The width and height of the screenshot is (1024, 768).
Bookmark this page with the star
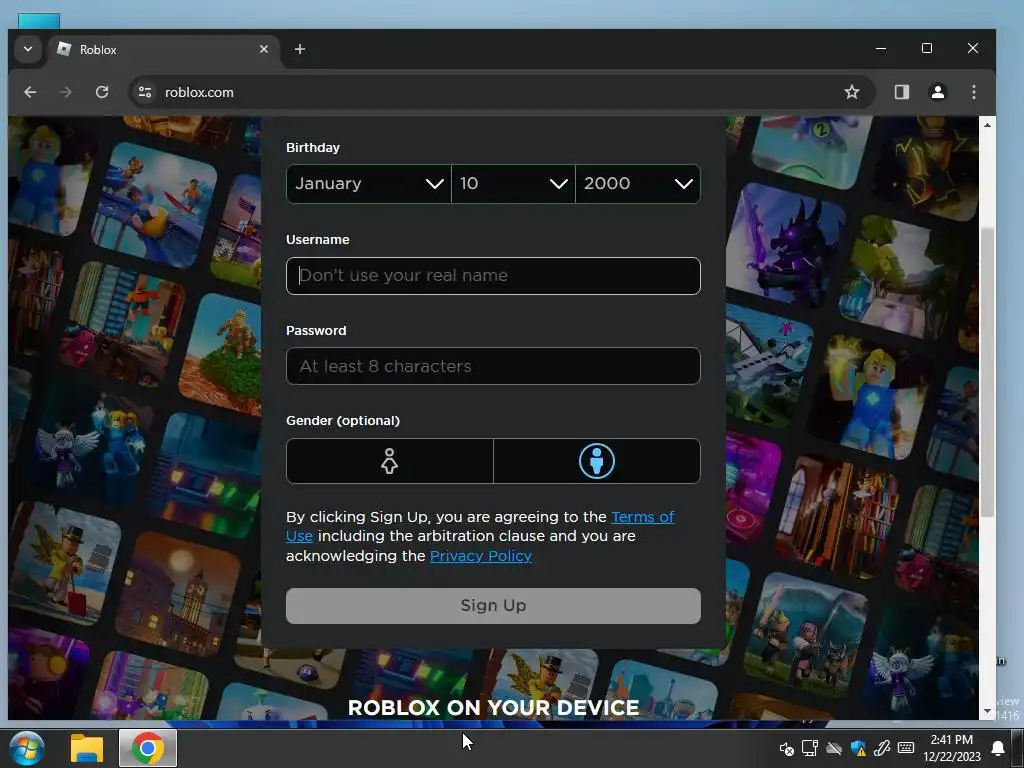pyautogui.click(x=852, y=92)
